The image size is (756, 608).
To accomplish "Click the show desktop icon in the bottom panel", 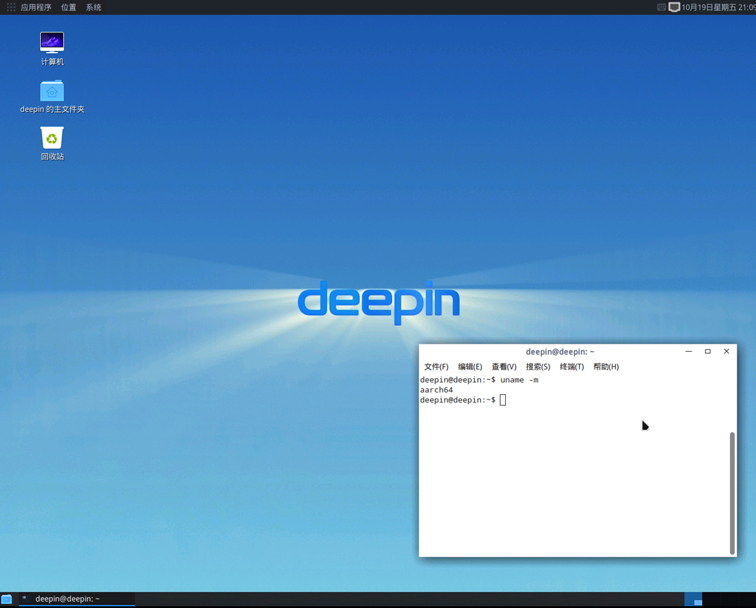I will [6, 599].
